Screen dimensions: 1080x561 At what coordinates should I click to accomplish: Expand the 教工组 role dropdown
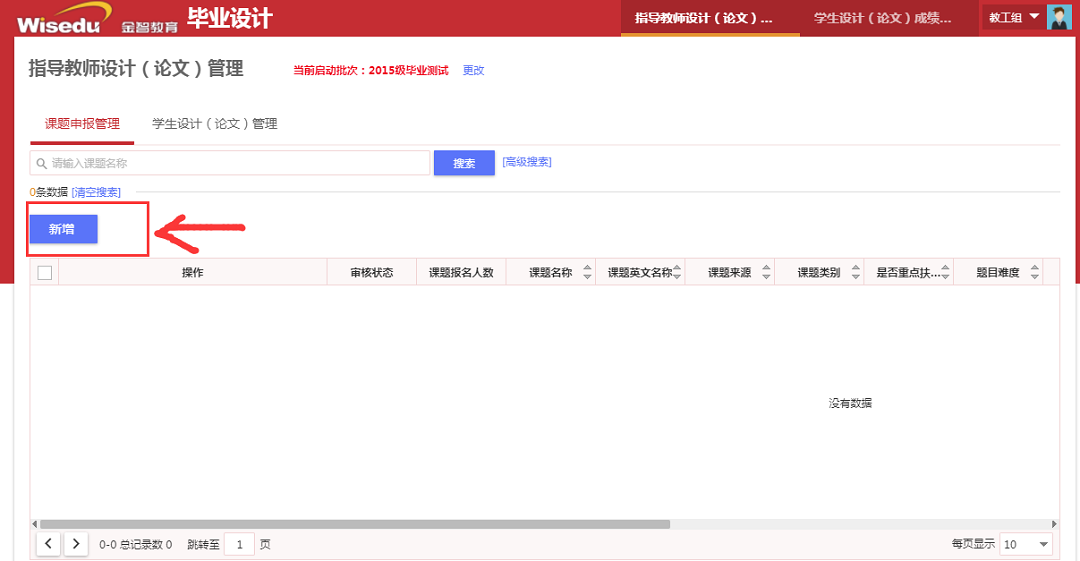pos(1013,17)
